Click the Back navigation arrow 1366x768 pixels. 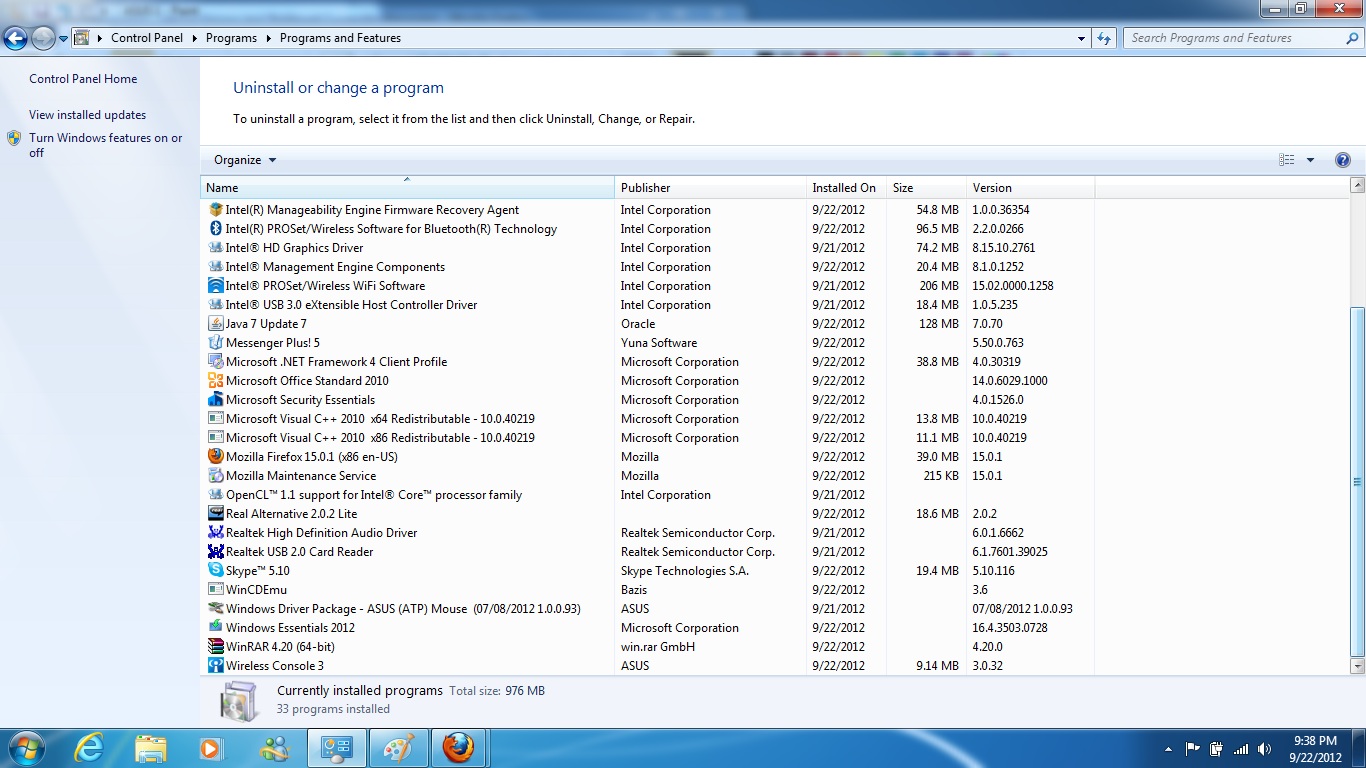click(16, 39)
